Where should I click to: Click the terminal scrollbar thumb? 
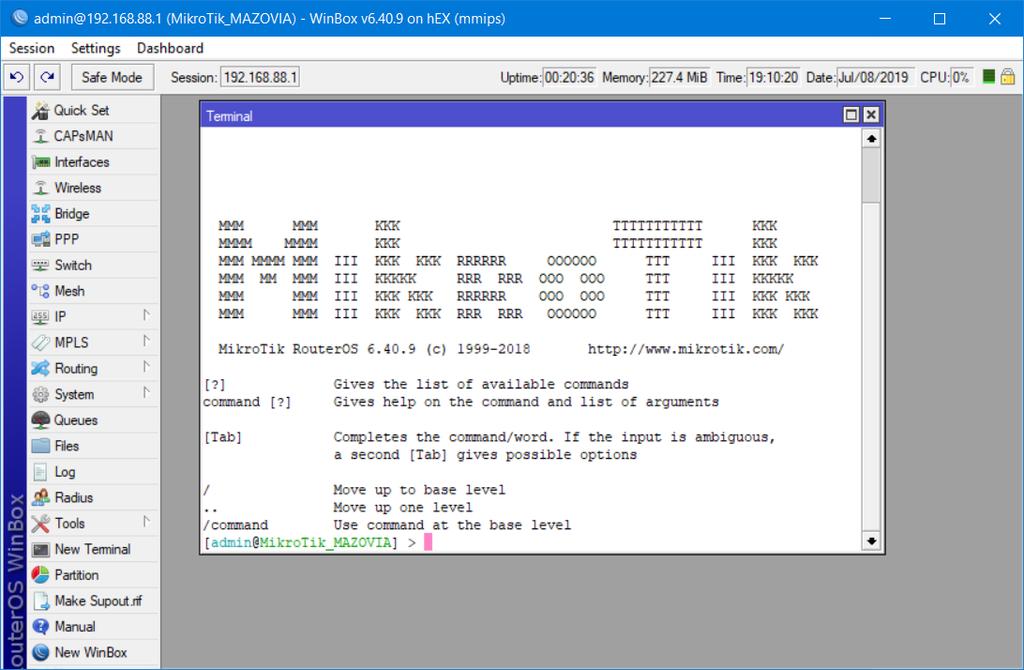point(871,175)
